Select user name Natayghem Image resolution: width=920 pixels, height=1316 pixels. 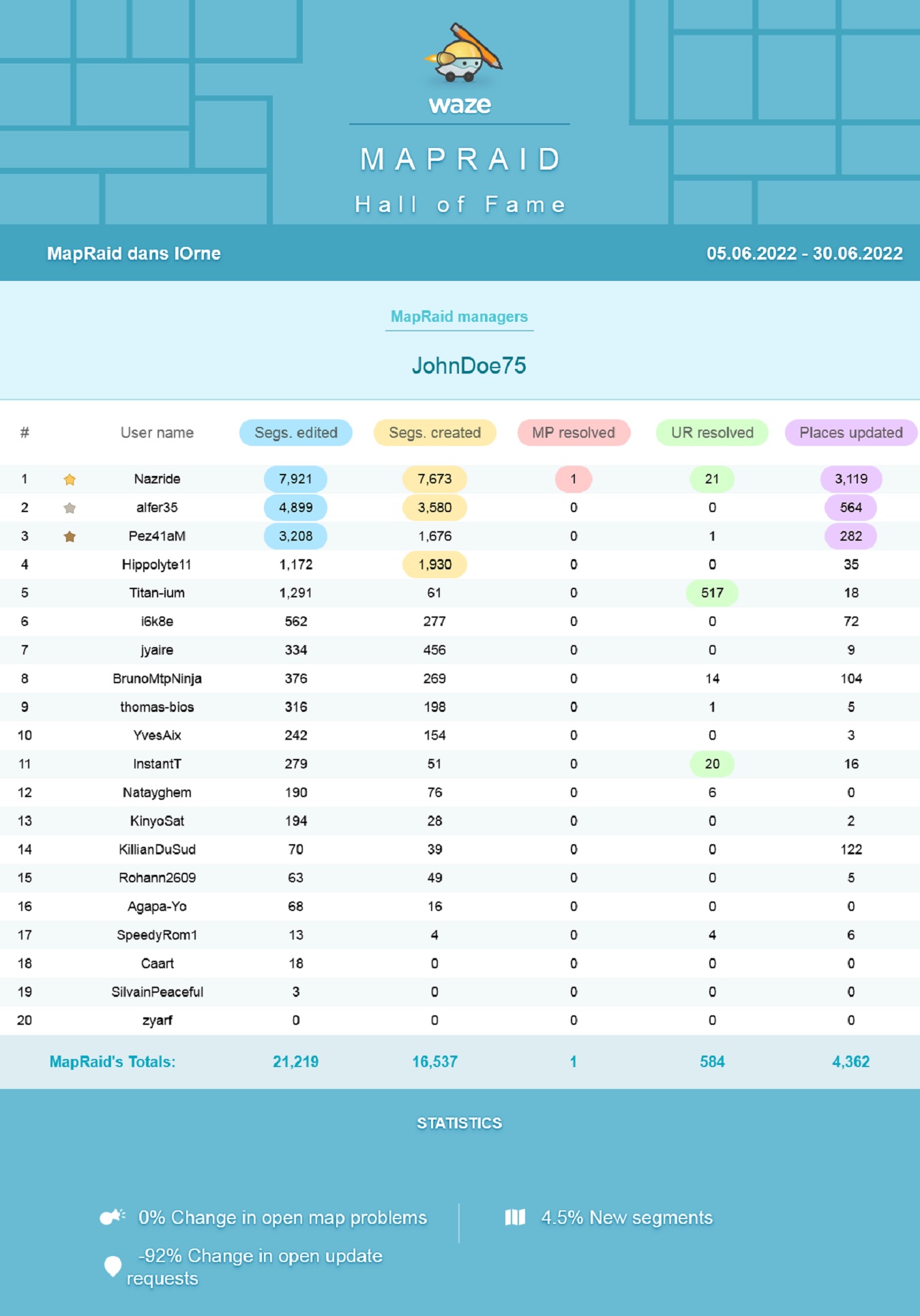[x=157, y=792]
